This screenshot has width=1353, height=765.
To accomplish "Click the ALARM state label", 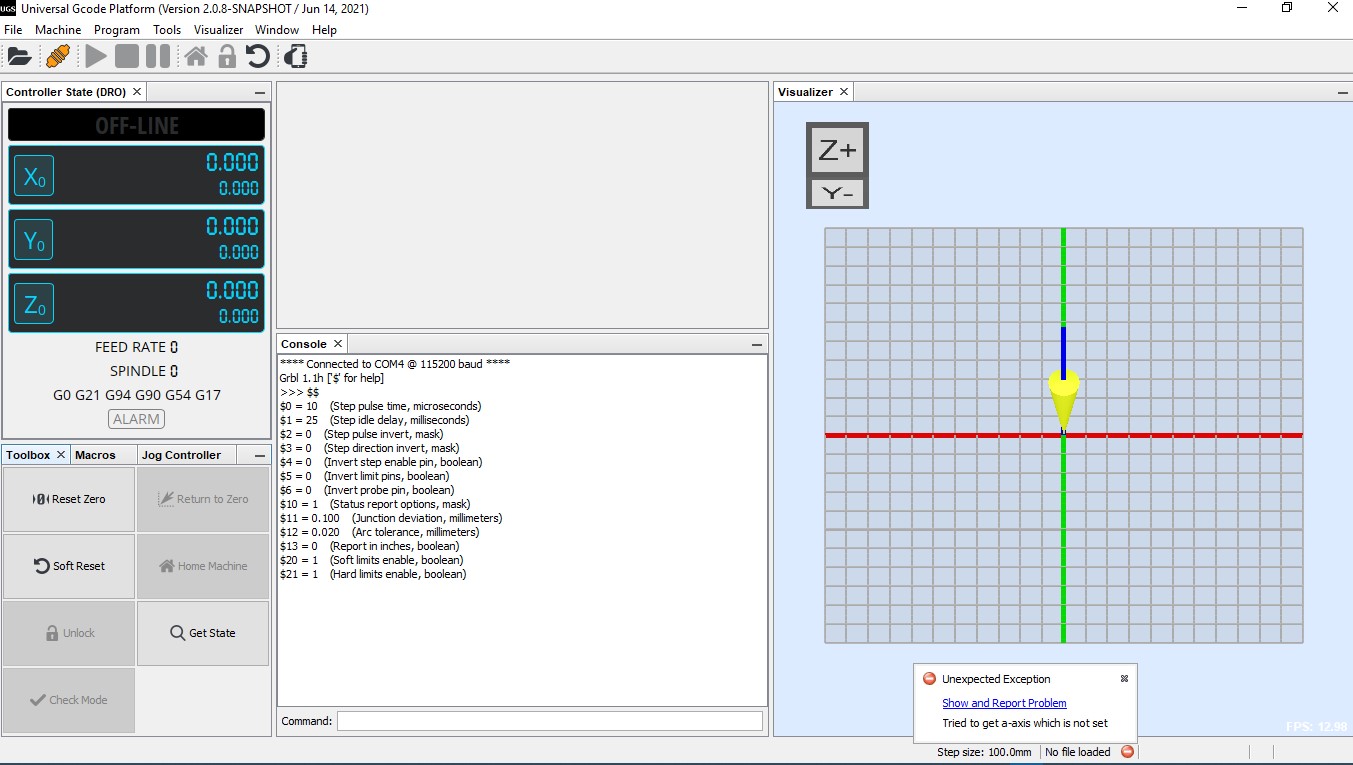I will [137, 419].
